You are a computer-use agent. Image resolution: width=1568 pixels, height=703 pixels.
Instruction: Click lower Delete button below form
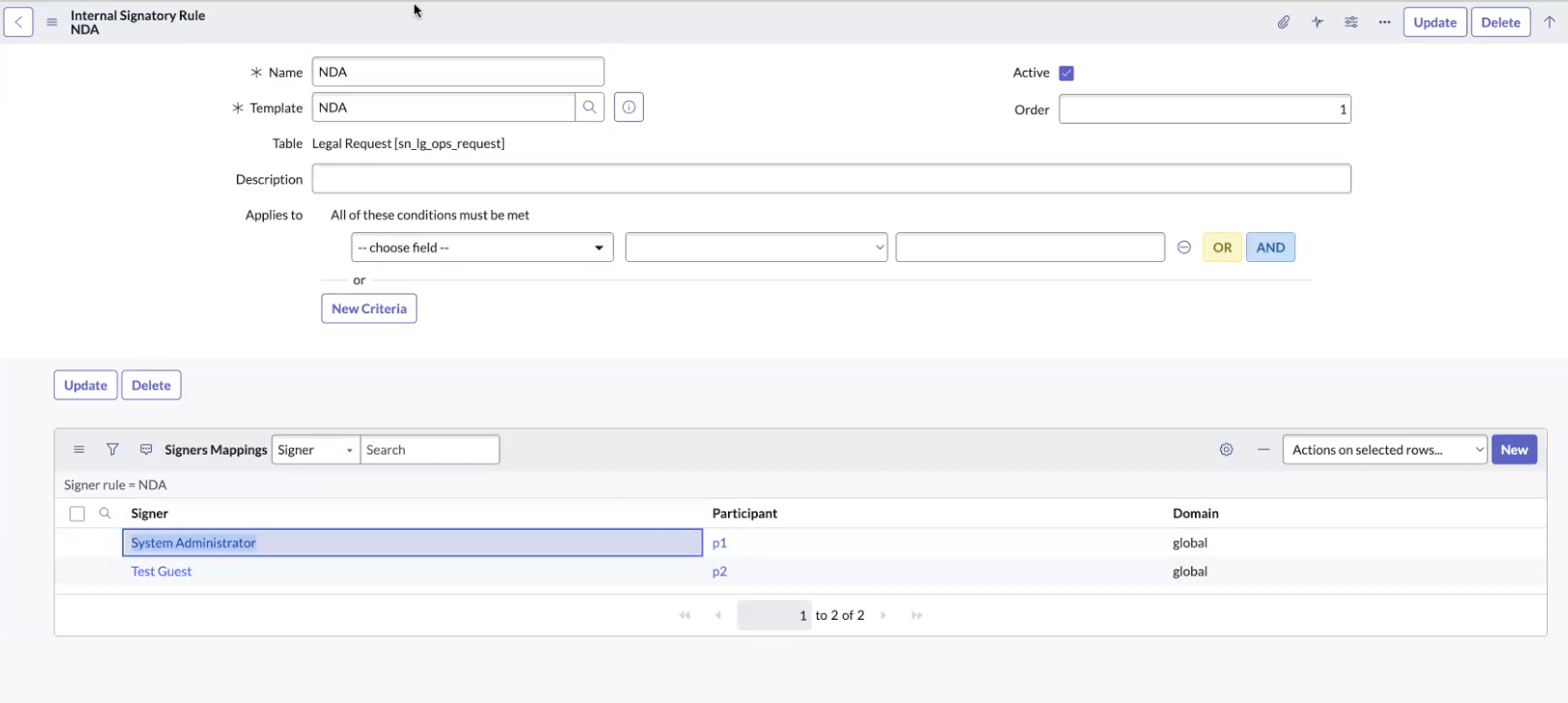point(151,385)
